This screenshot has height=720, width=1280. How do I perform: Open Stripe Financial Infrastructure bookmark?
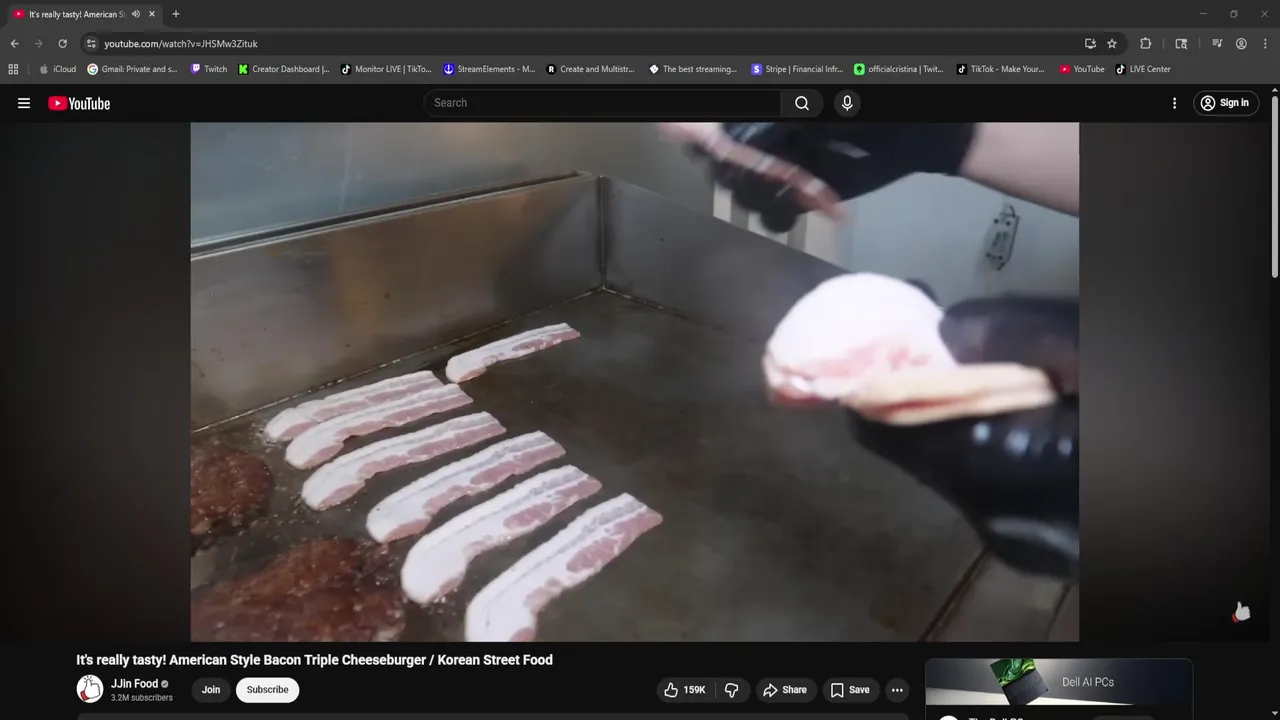[x=797, y=69]
